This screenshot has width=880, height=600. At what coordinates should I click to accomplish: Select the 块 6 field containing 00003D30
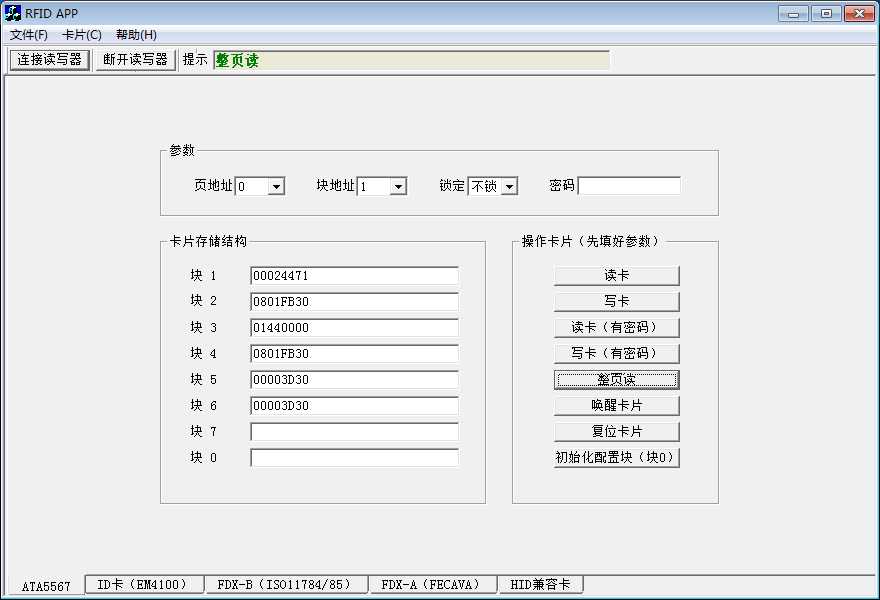pyautogui.click(x=354, y=406)
